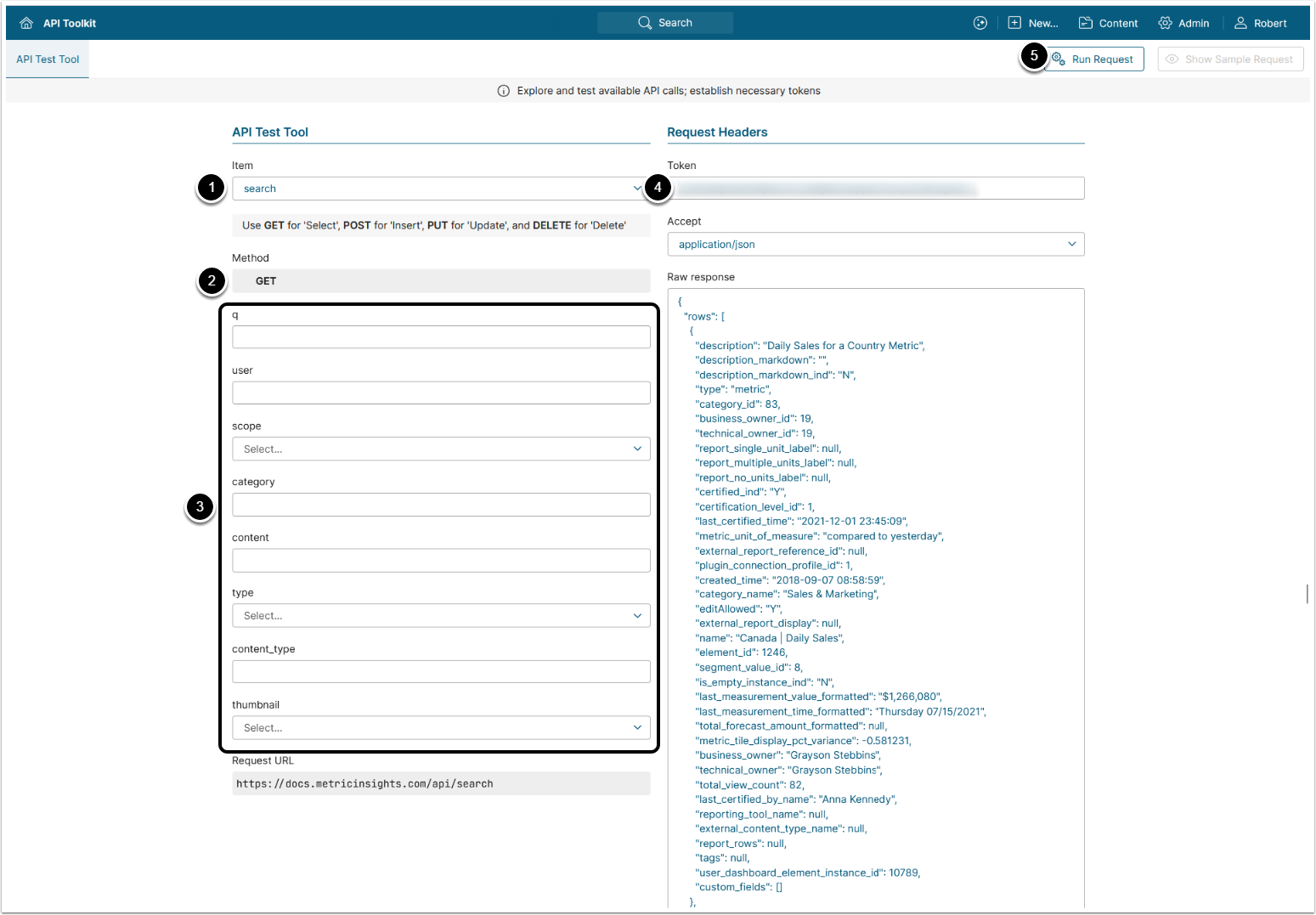The height and width of the screenshot is (915, 1316).
Task: Click the home icon beside API Toolkit
Action: (x=26, y=23)
